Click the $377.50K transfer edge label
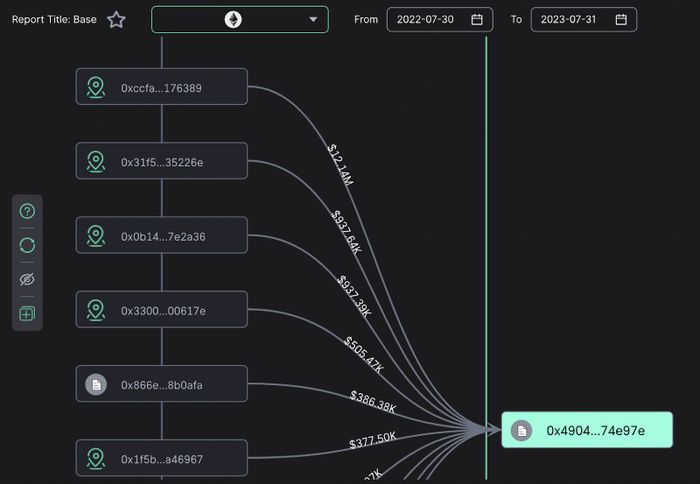The width and height of the screenshot is (700, 484). 372,440
